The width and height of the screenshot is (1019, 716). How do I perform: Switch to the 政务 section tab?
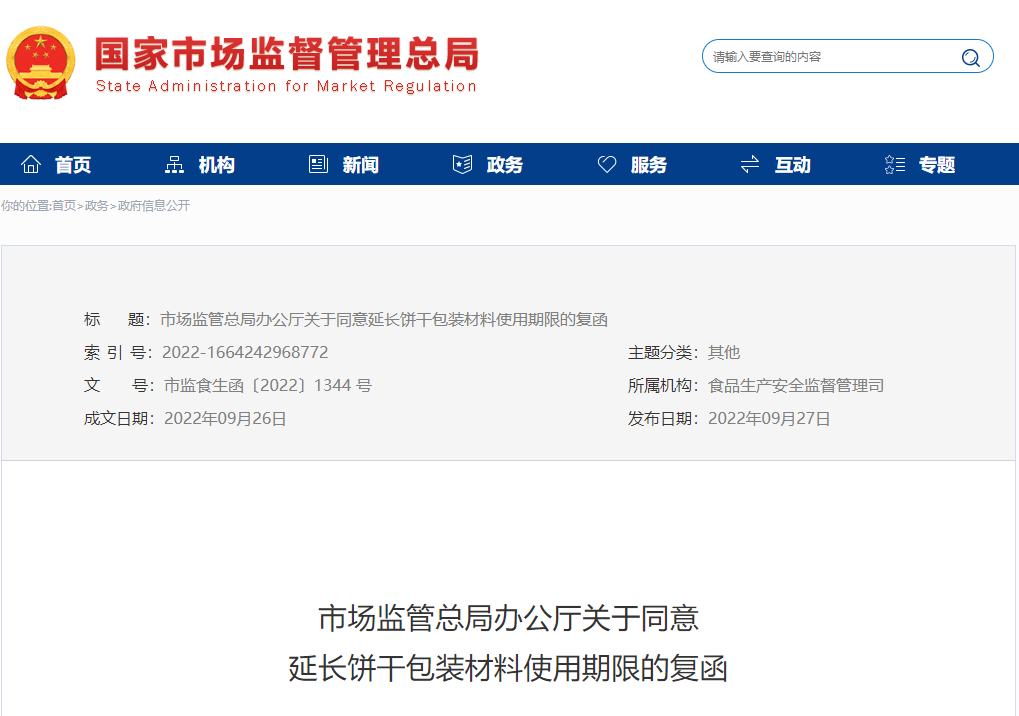505,164
